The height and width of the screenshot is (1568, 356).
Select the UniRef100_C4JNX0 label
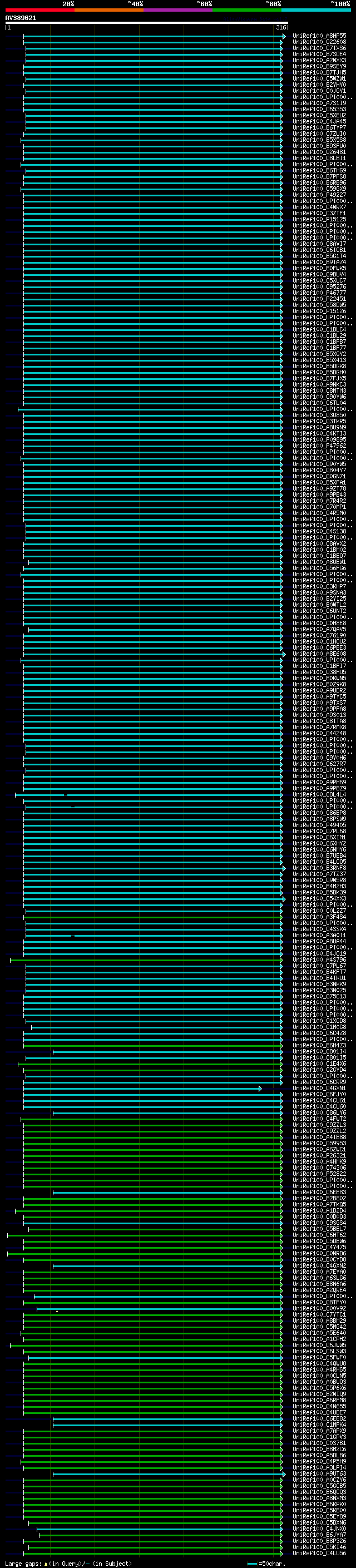tap(319, 1529)
